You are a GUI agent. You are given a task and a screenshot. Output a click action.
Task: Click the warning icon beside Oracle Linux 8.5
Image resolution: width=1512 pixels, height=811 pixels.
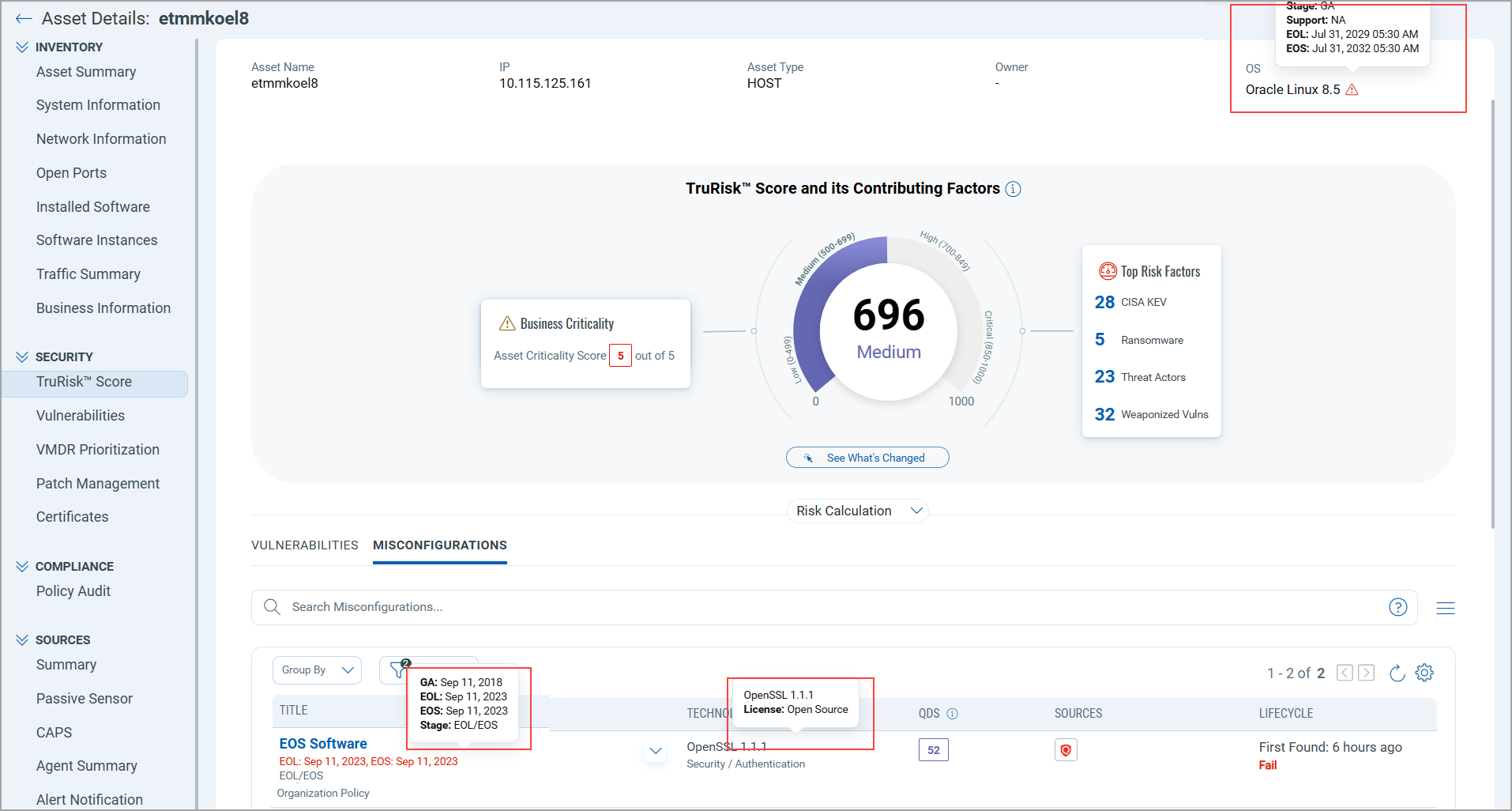pos(1352,89)
